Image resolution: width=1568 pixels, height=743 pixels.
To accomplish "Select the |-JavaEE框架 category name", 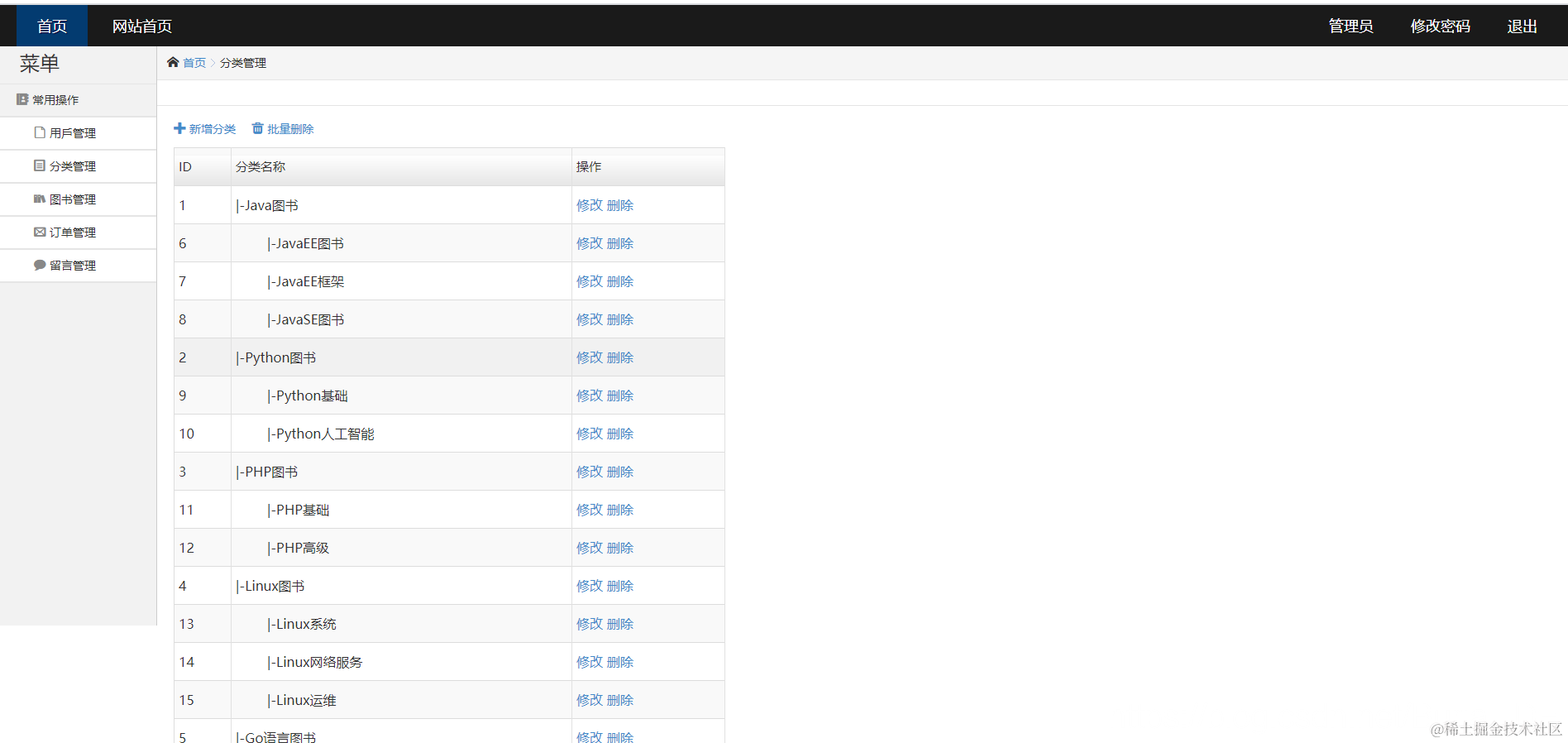I will point(306,281).
